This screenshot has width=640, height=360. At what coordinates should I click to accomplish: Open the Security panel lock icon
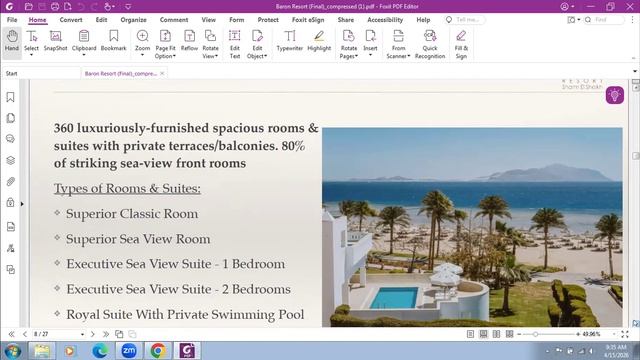tap(11, 202)
